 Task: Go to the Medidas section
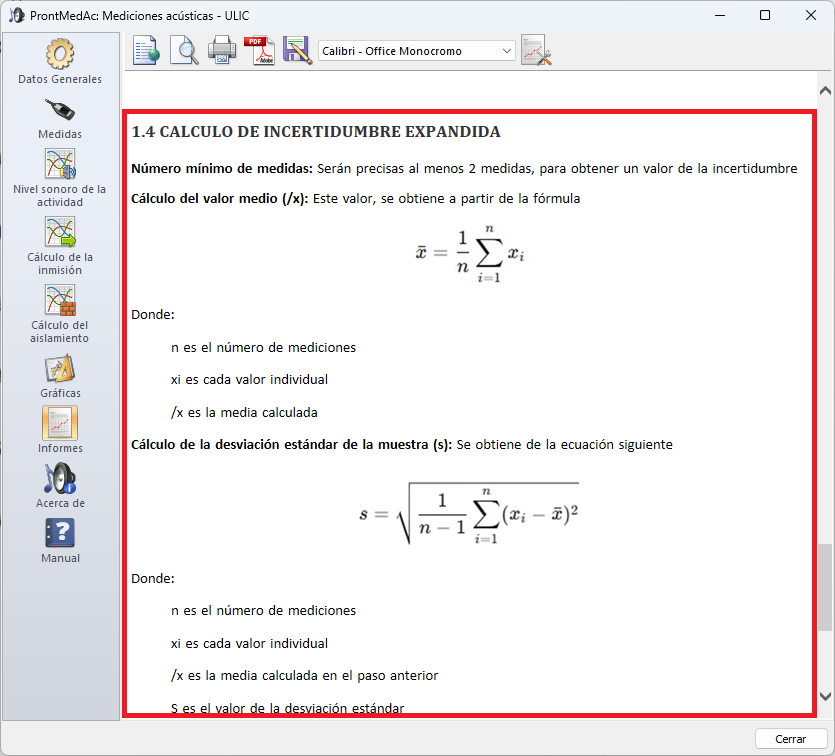click(x=59, y=110)
